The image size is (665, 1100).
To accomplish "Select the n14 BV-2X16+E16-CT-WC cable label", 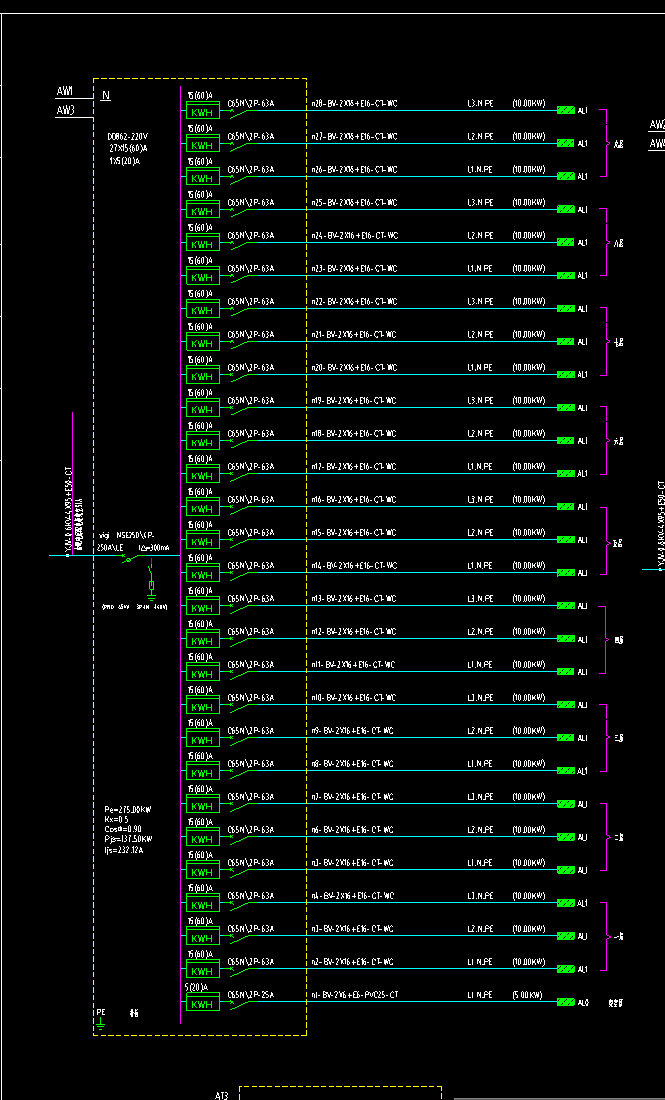I will pyautogui.click(x=354, y=565).
